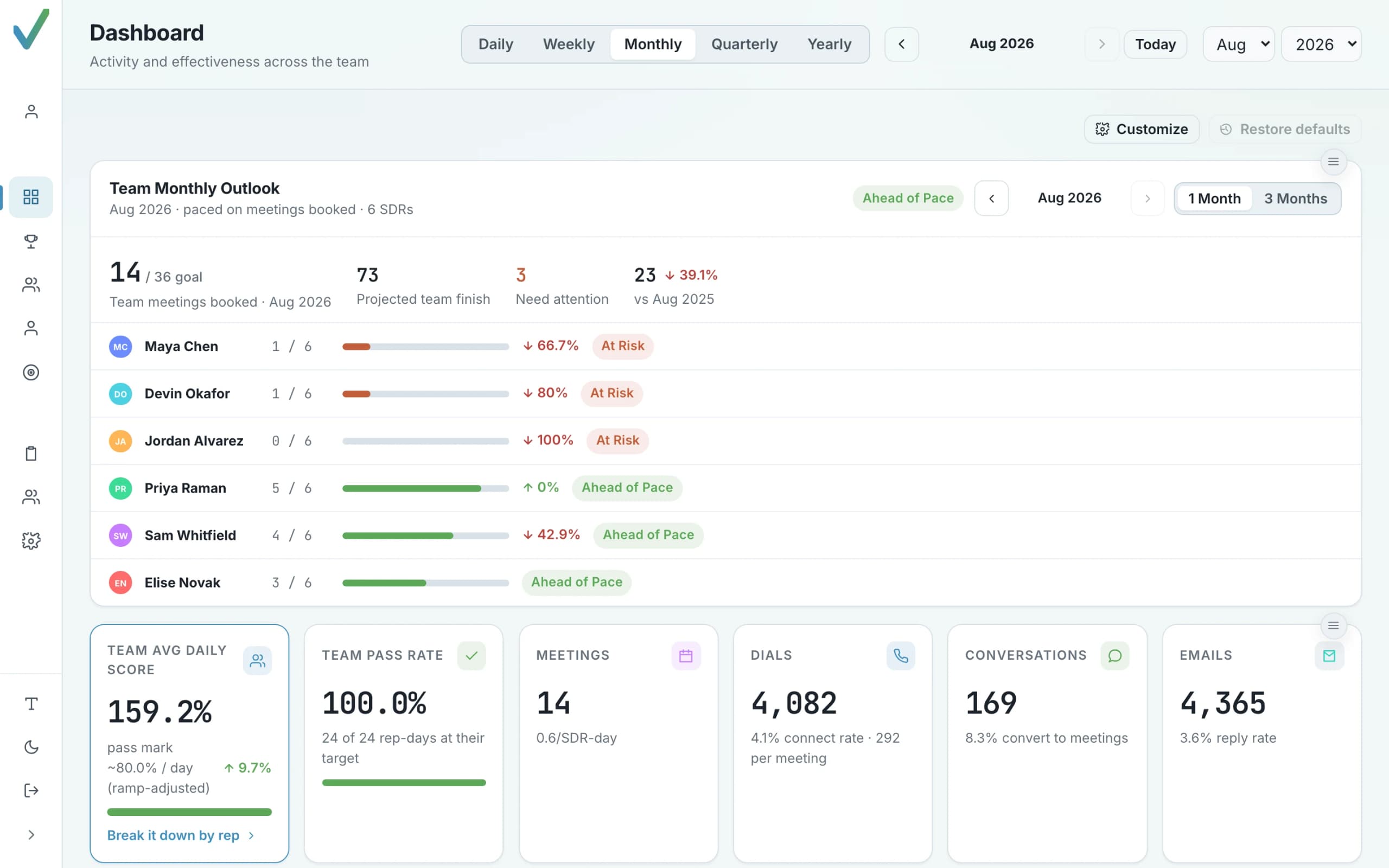Switch to the Daily view tab
Screen dimensions: 1389x868
(x=496, y=44)
